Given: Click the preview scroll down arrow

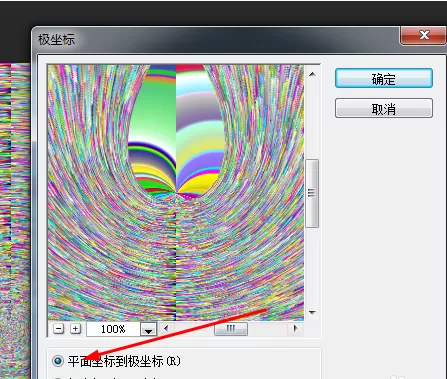Looking at the screenshot, I should point(312,313).
